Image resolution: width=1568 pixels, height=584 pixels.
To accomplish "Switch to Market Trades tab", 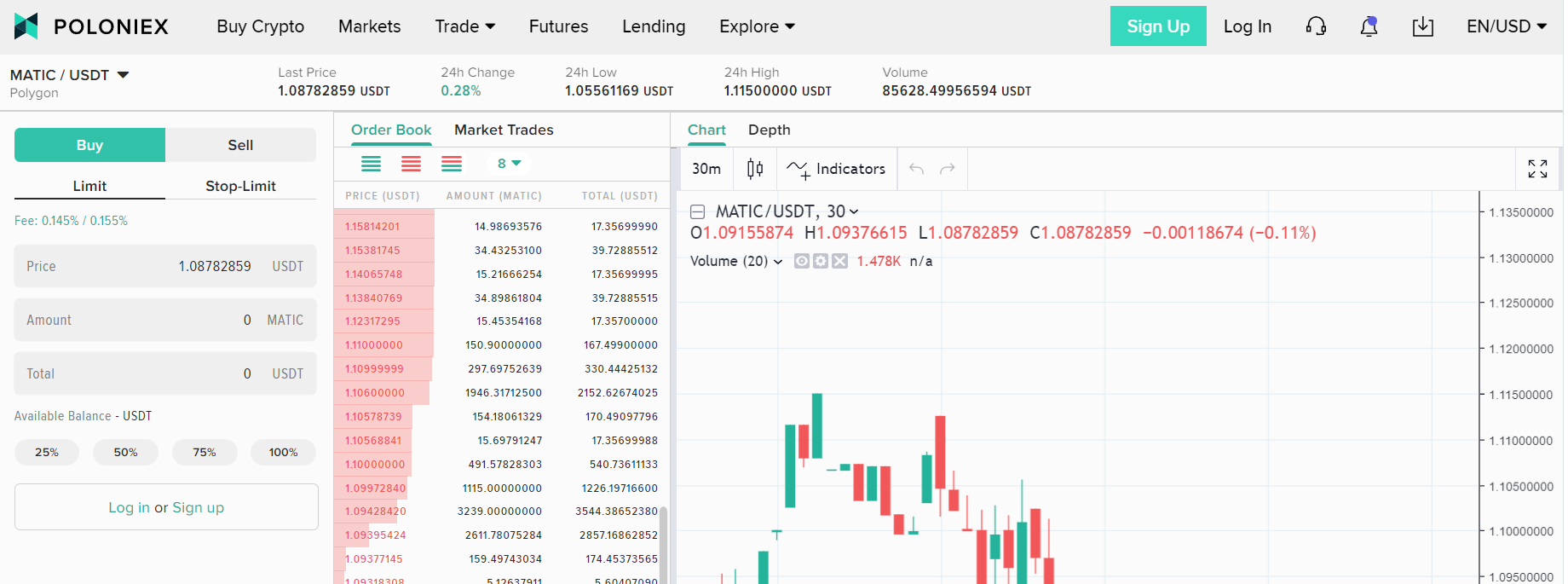I will (504, 130).
